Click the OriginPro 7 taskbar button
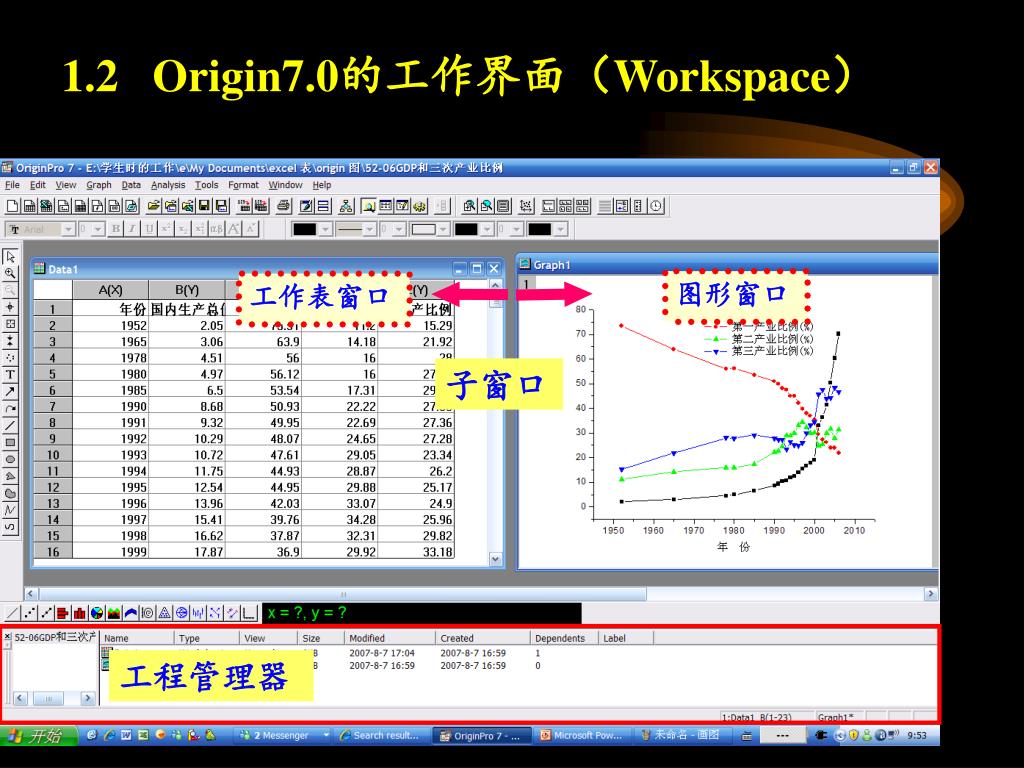Screen dimensions: 1024x768 click(481, 735)
